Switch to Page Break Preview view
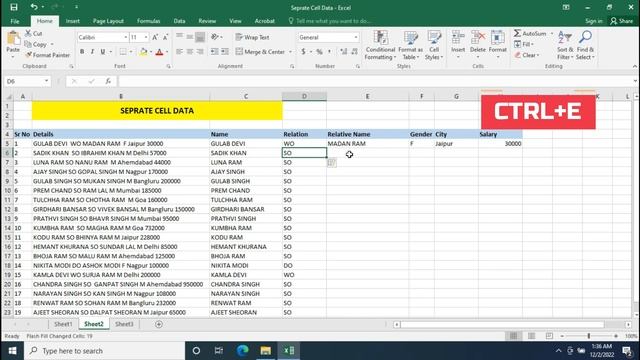The height and width of the screenshot is (360, 640). 549,336
